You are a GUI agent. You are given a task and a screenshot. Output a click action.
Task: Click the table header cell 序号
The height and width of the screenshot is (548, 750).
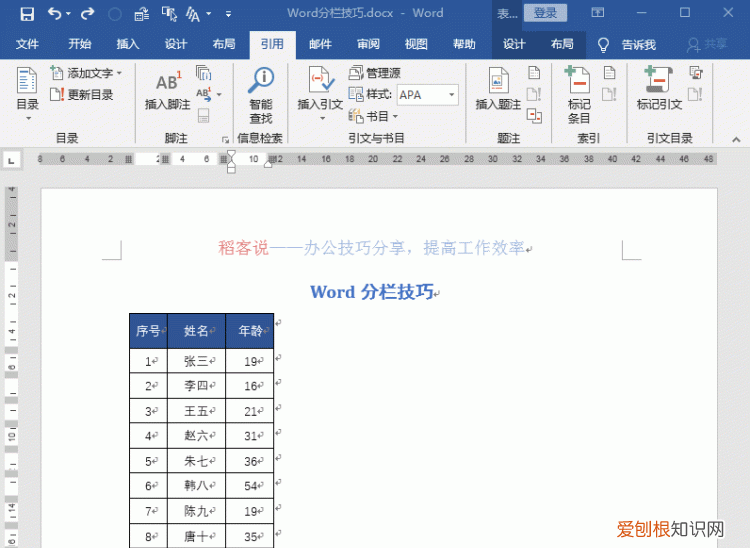pos(148,330)
